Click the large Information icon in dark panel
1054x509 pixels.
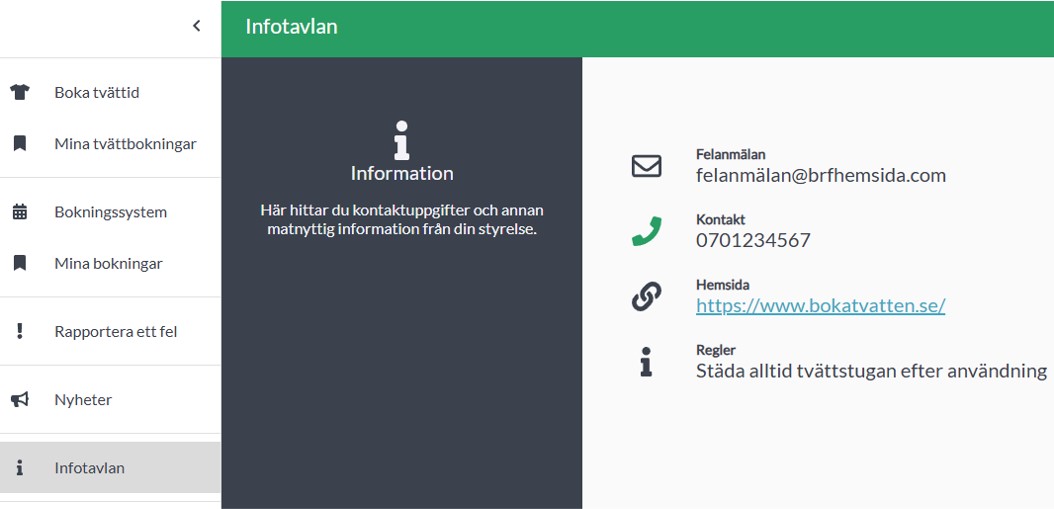402,140
